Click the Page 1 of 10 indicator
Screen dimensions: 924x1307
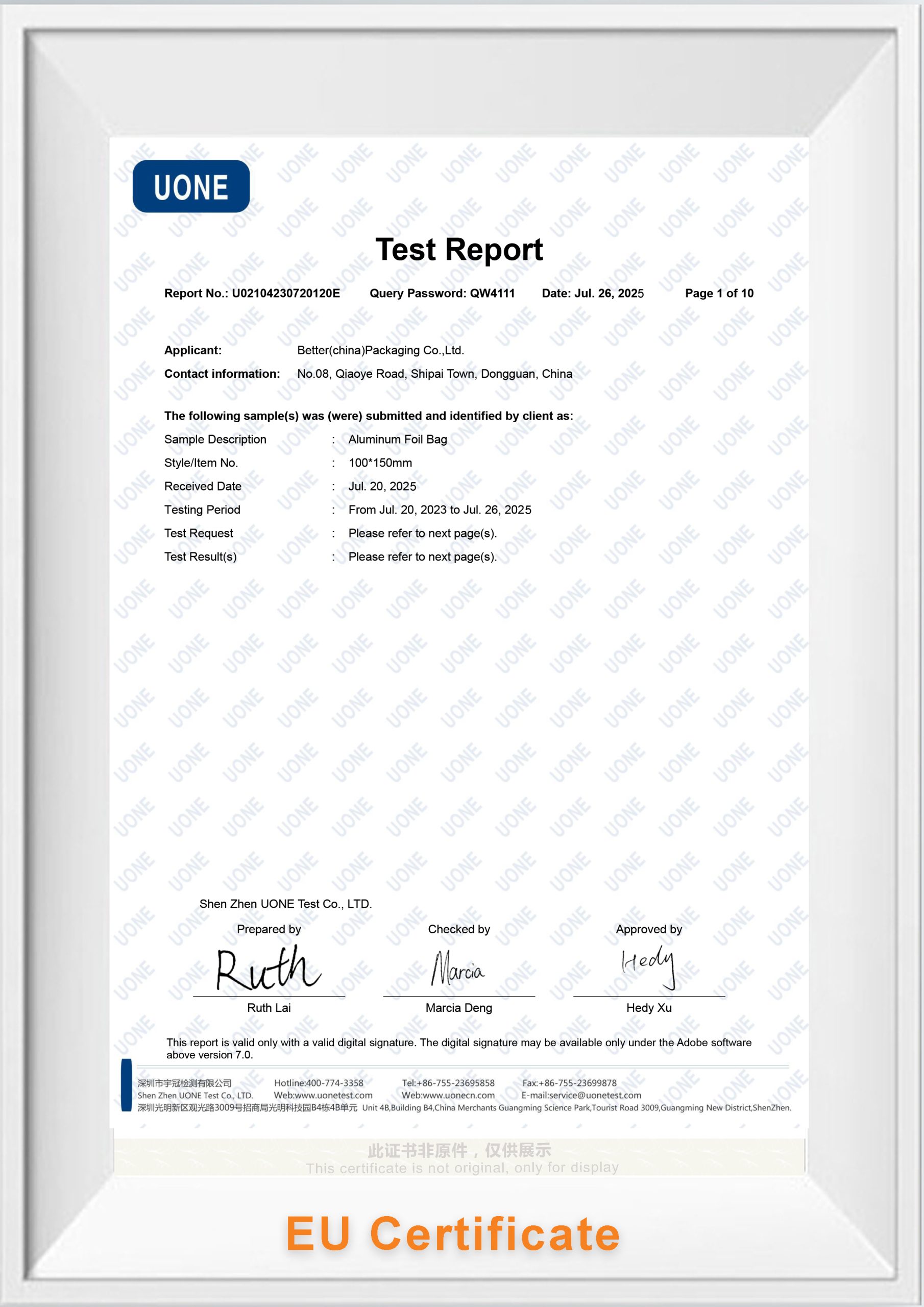tap(719, 293)
